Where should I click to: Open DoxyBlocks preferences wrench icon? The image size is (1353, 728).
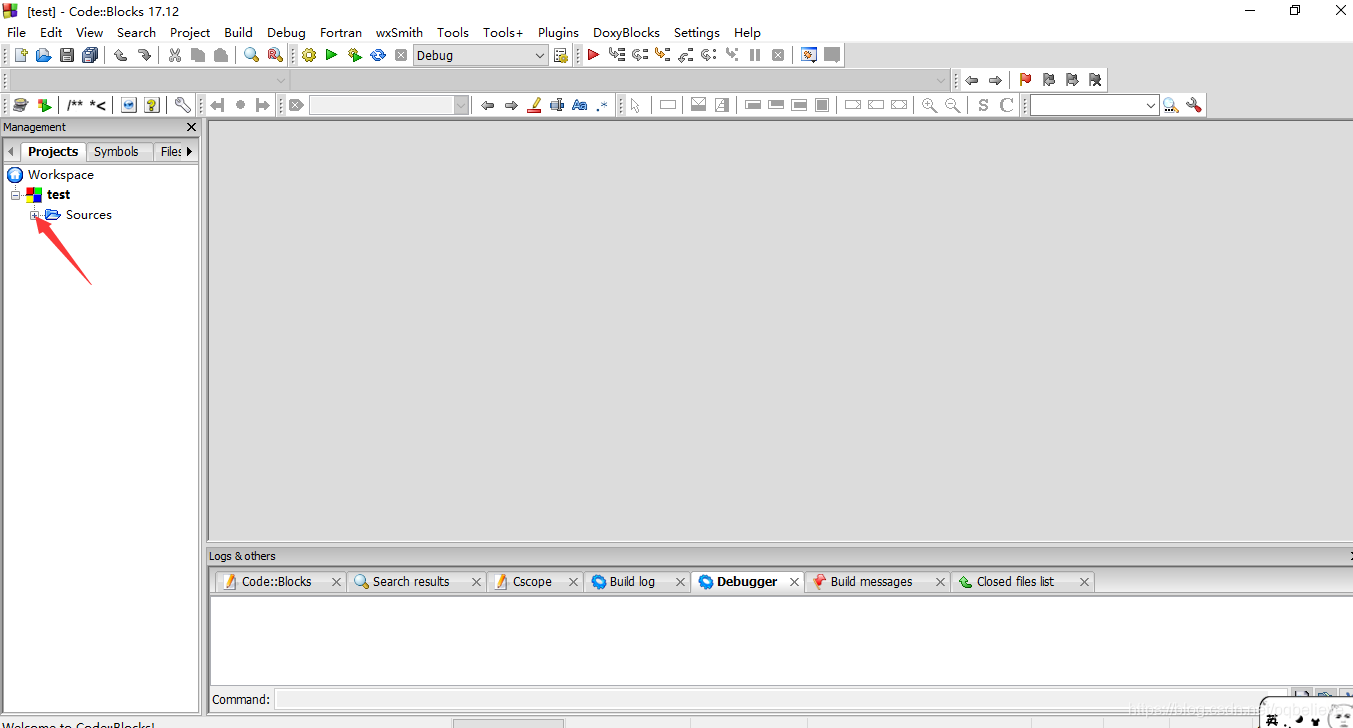pyautogui.click(x=182, y=105)
